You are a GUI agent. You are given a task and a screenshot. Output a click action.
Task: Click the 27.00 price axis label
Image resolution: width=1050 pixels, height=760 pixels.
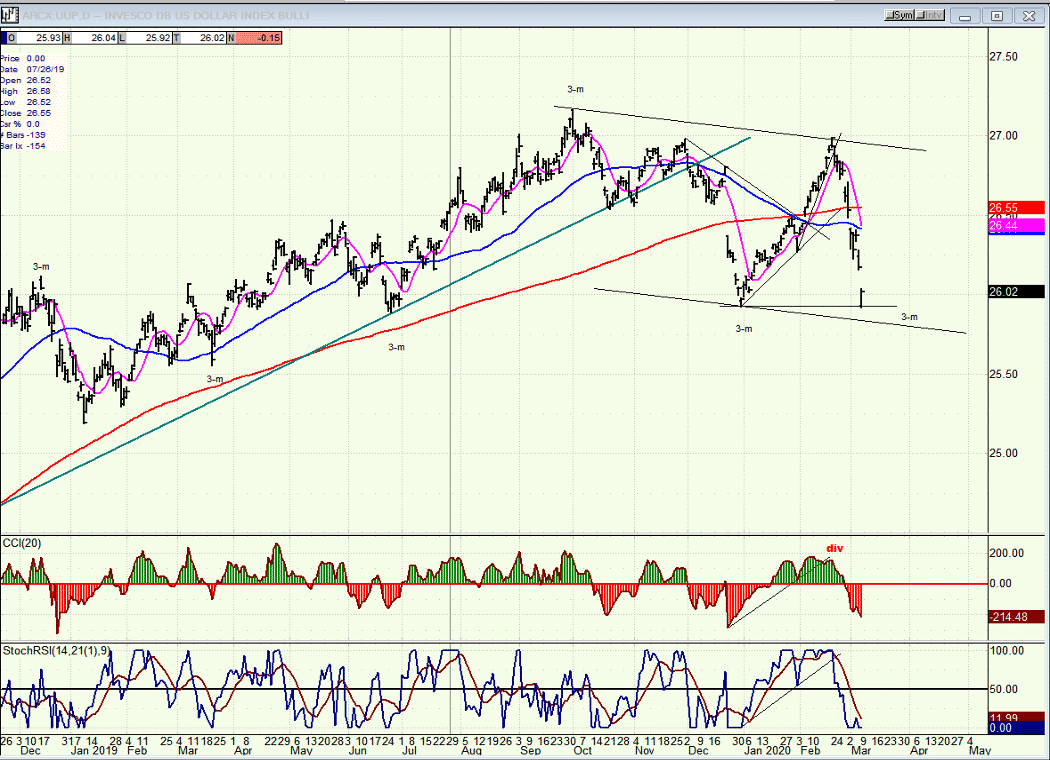point(1003,136)
